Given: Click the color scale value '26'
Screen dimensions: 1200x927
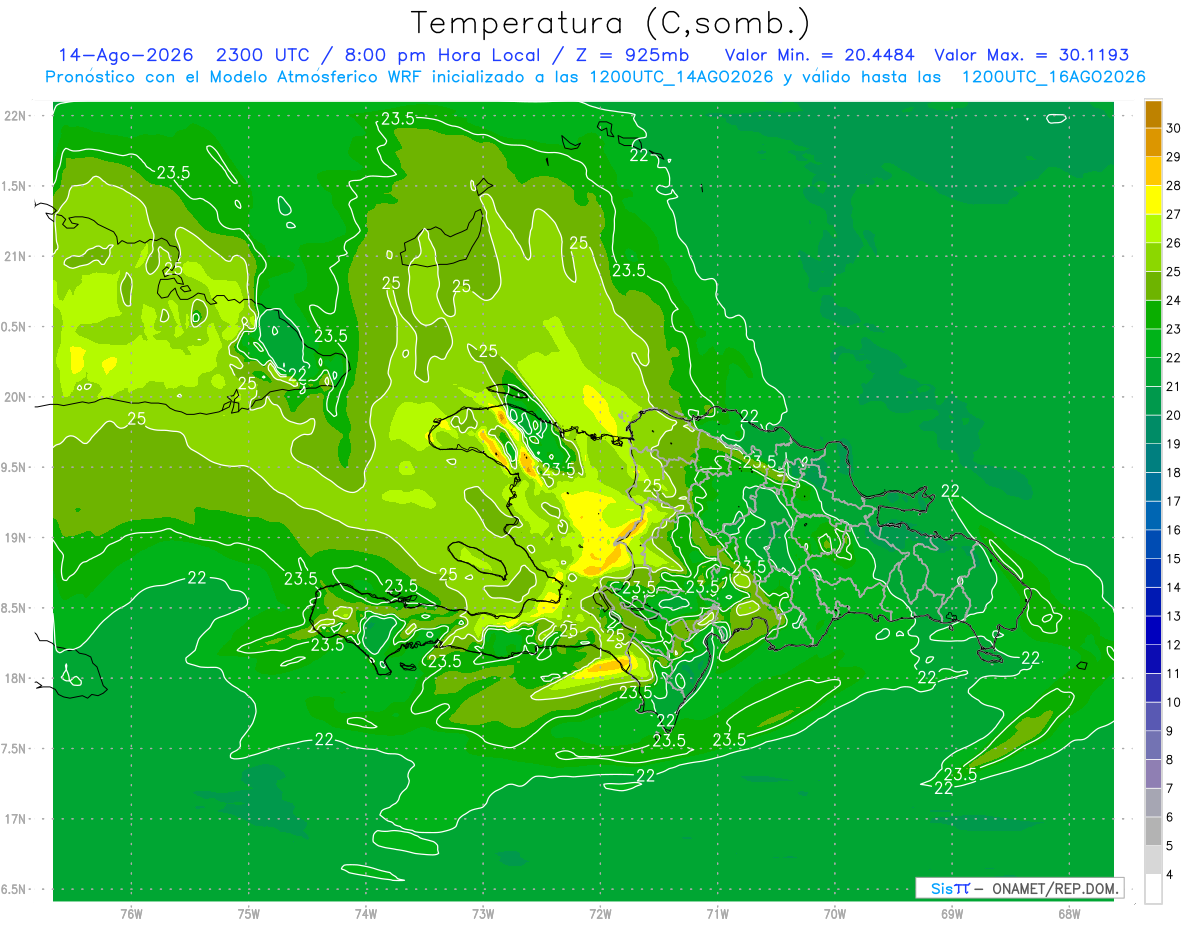Looking at the screenshot, I should tap(1174, 243).
